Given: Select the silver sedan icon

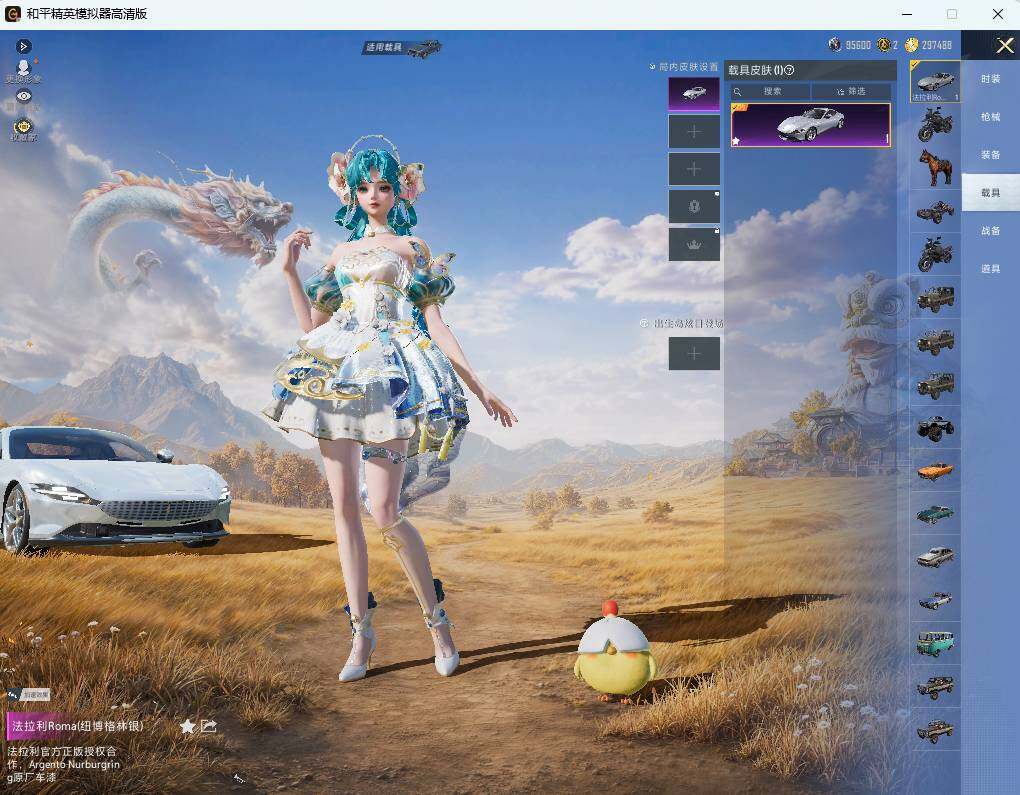Looking at the screenshot, I should click(935, 557).
